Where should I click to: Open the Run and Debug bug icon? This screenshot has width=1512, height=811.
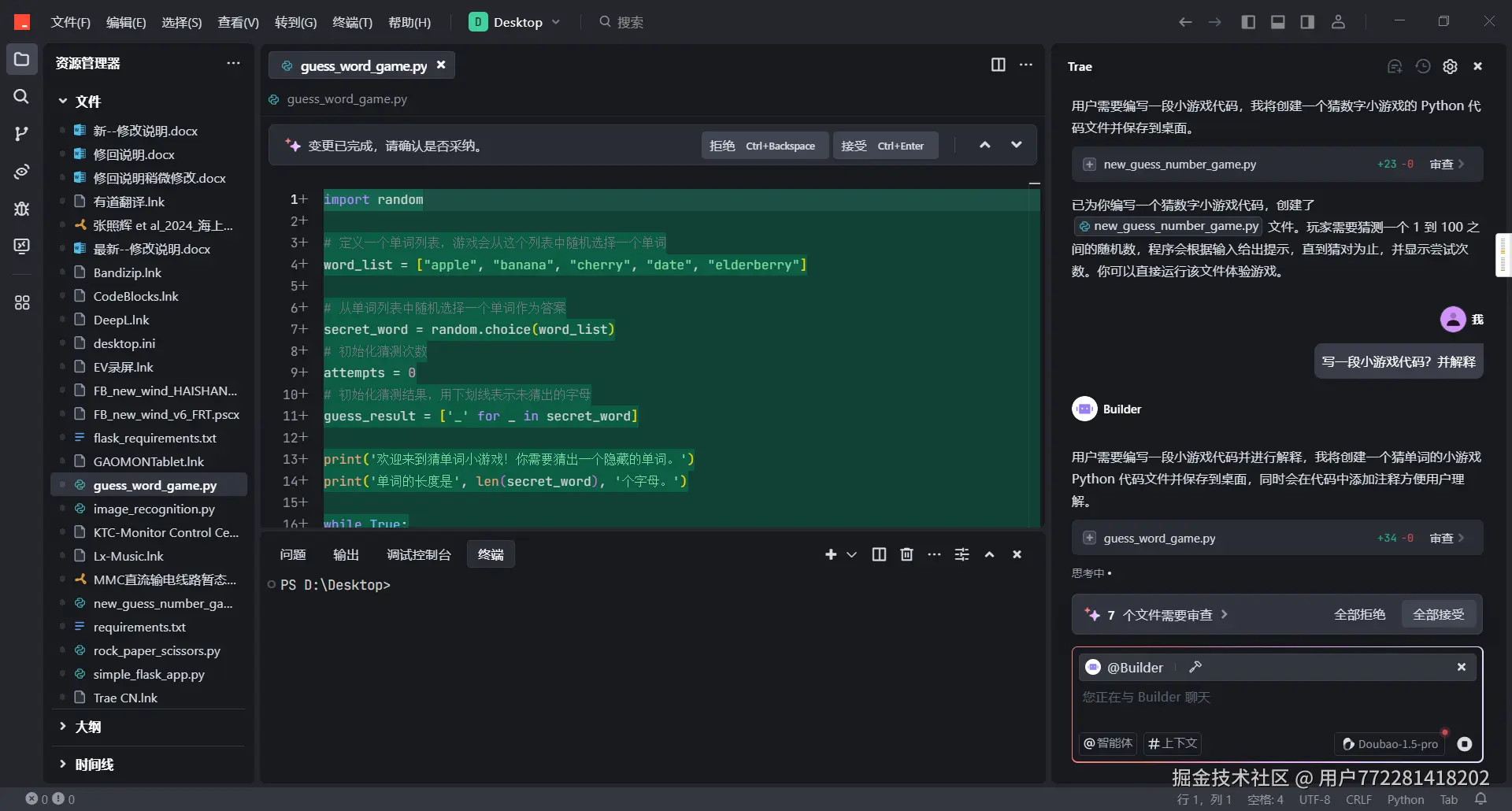point(22,209)
